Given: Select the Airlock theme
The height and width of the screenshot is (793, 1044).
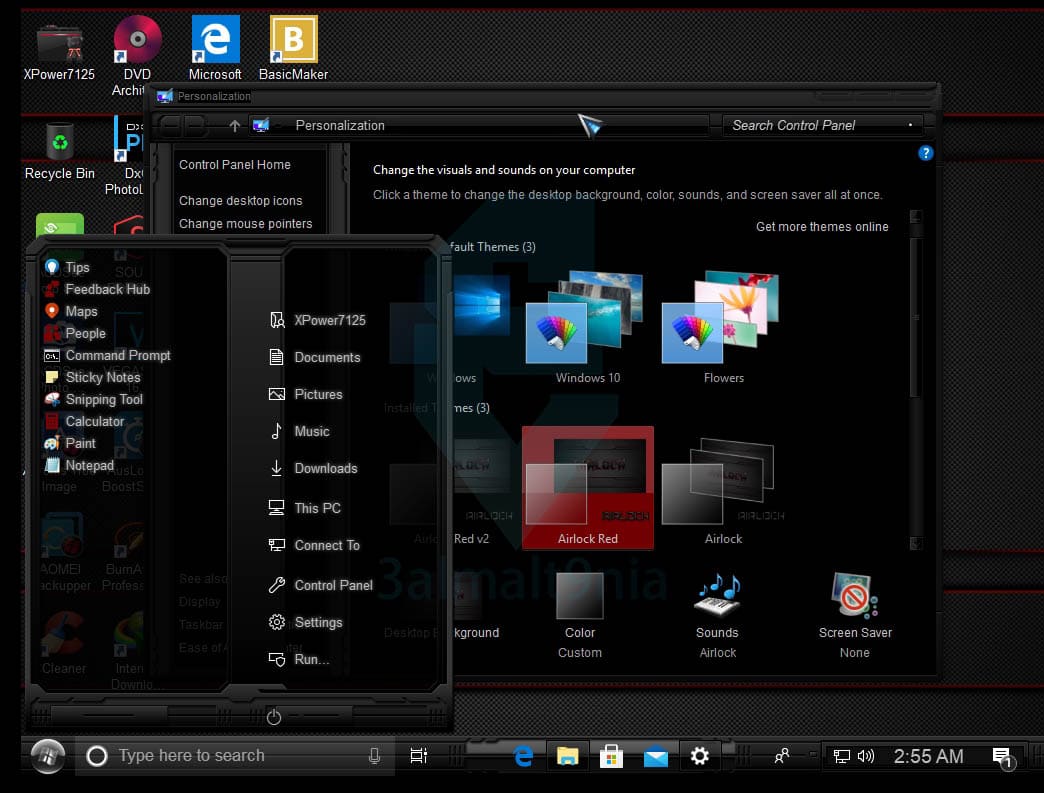Looking at the screenshot, I should pos(723,491).
